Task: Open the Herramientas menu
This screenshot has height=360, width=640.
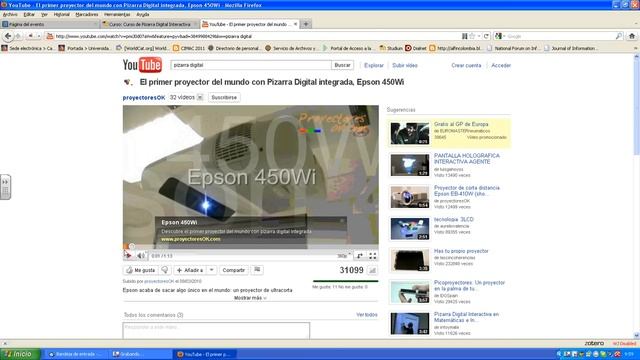Action: point(117,14)
